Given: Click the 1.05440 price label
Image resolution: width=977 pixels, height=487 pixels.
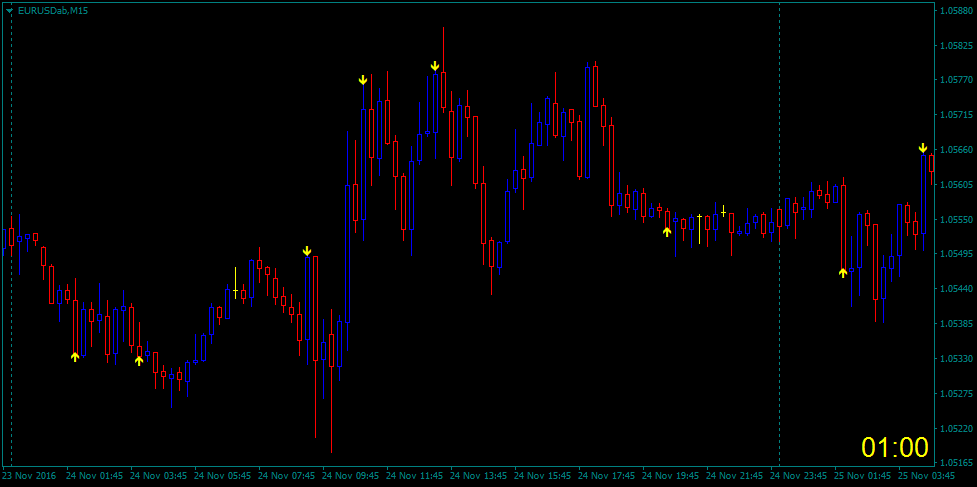Looking at the screenshot, I should [x=956, y=289].
